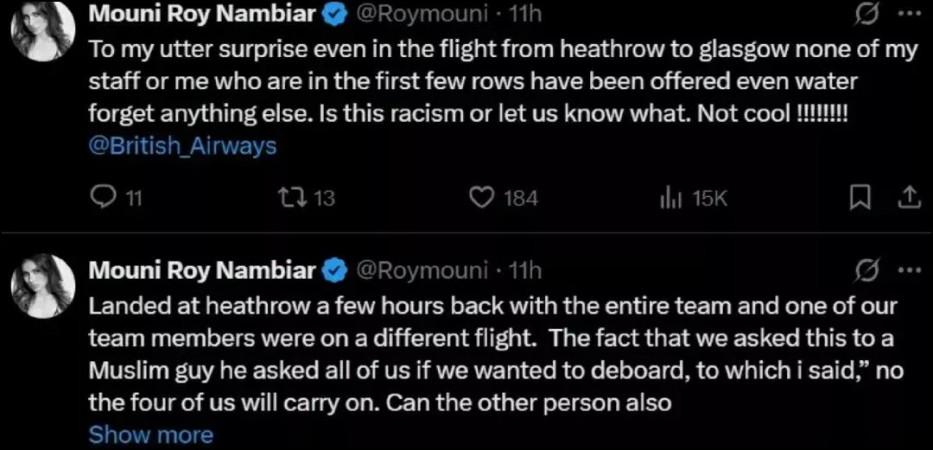Open more options menu on second tweet
The width and height of the screenshot is (933, 450).
[x=906, y=272]
